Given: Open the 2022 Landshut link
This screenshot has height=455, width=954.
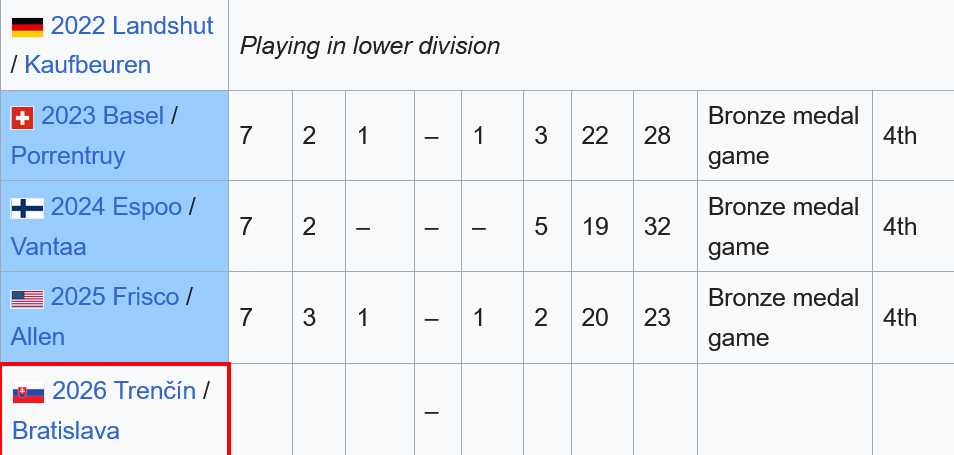Looking at the screenshot, I should [132, 25].
